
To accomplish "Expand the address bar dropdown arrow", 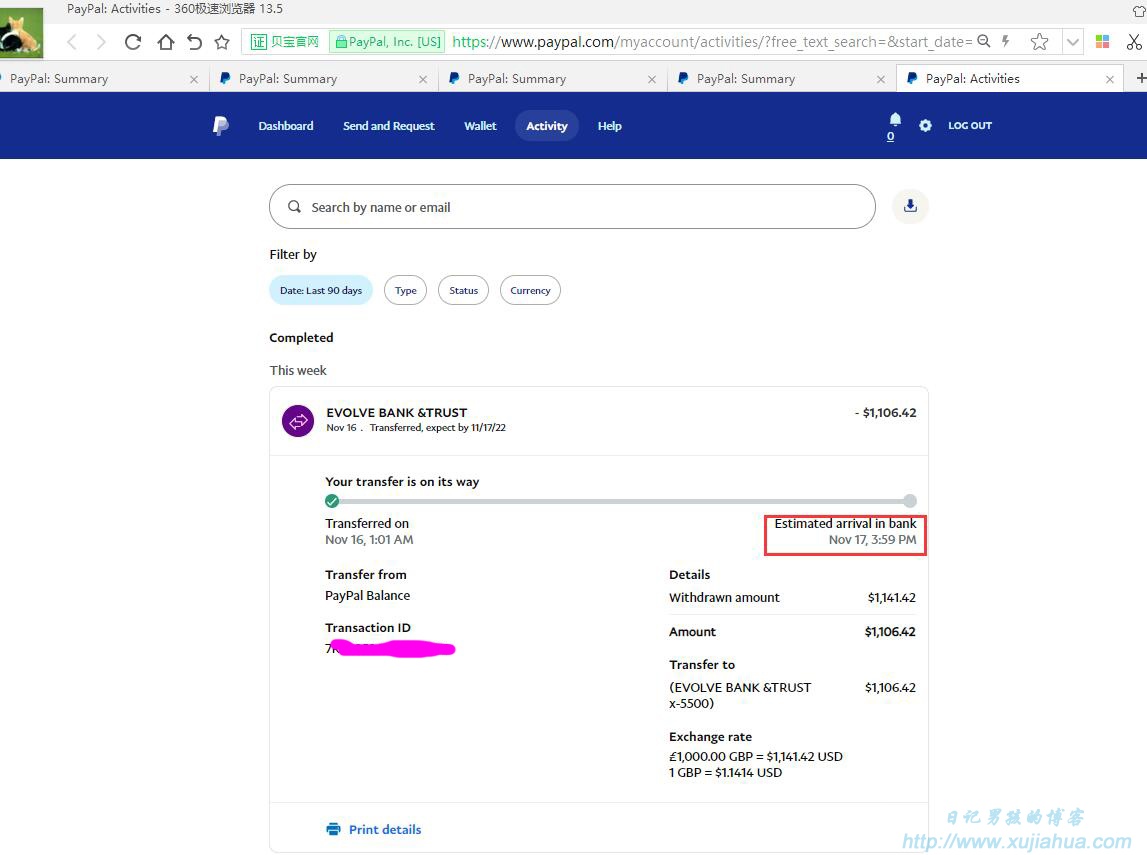I will [1072, 42].
